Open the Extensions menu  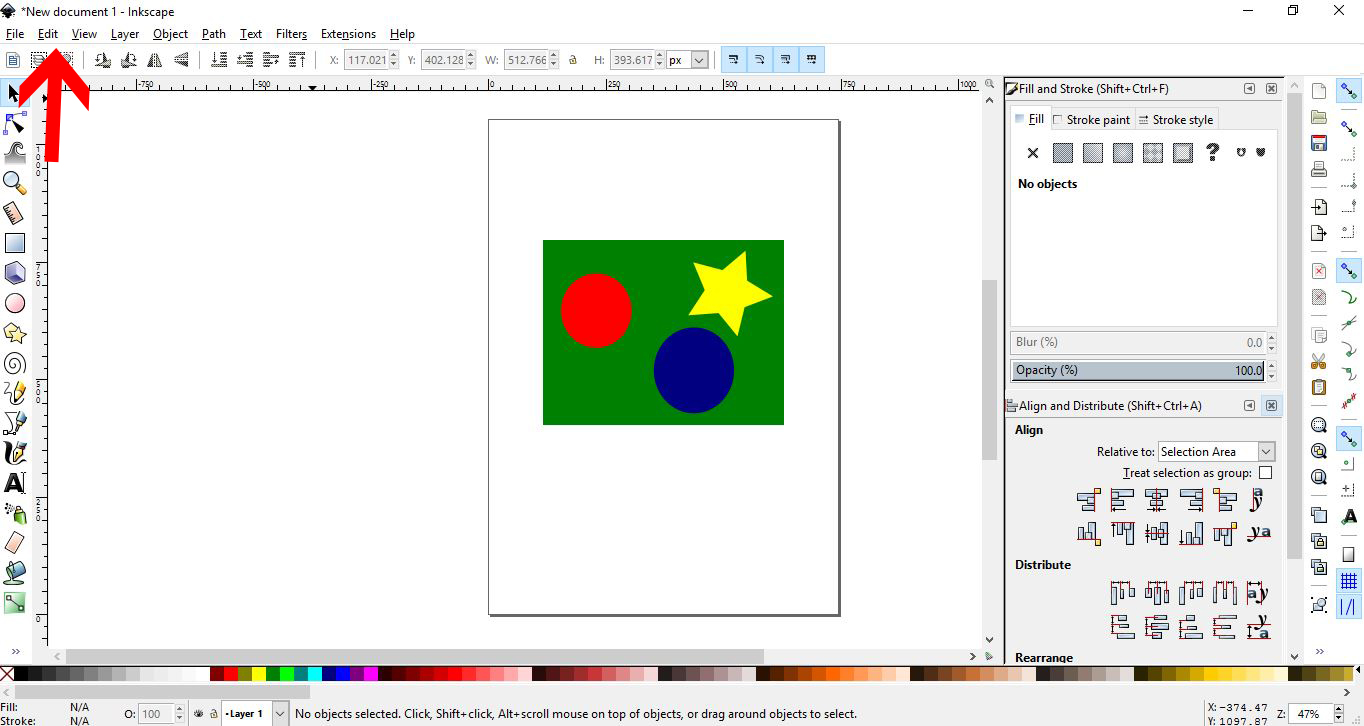pos(348,34)
